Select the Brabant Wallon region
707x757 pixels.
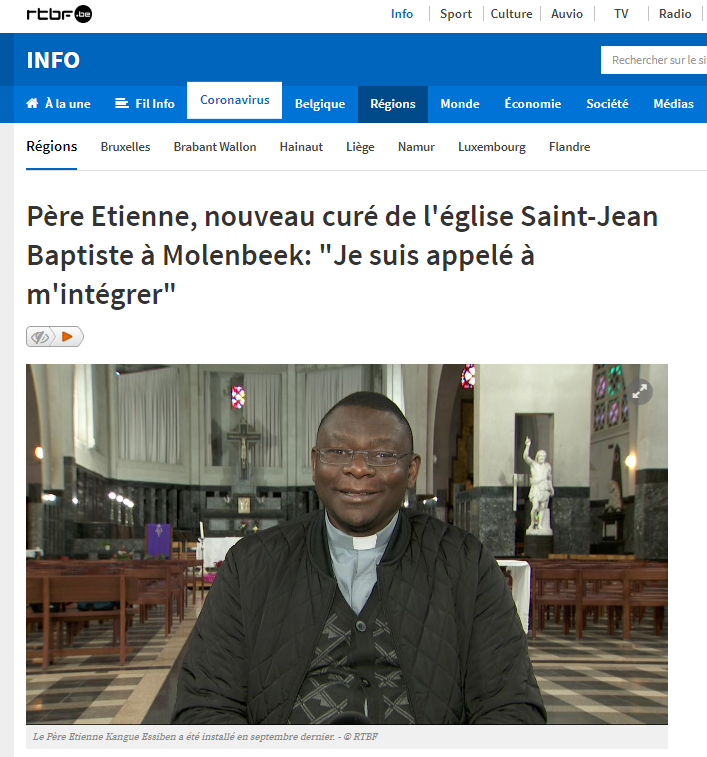point(215,147)
